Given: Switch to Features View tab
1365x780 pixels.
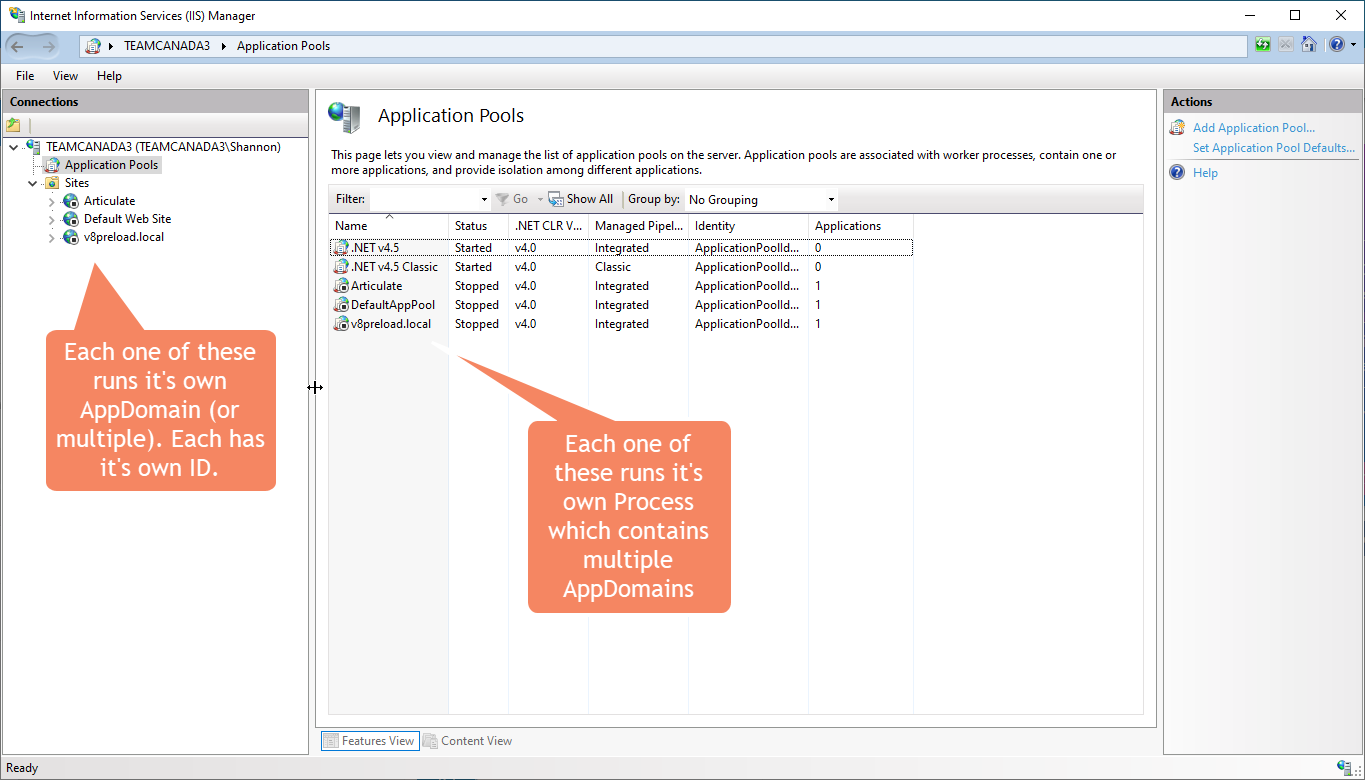Looking at the screenshot, I should (369, 741).
